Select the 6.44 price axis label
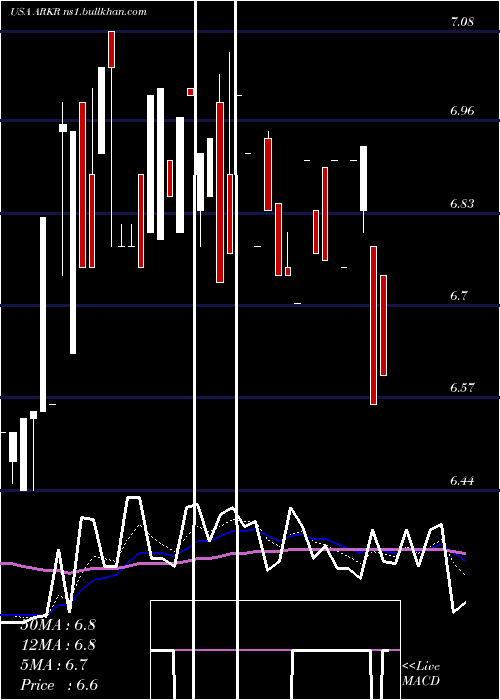 click(x=462, y=481)
